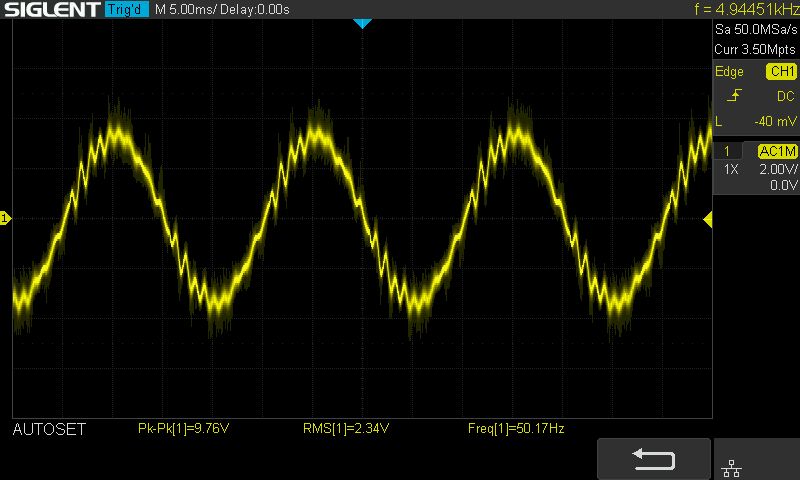This screenshot has height=480, width=800.
Task: Select the Curr 3.50Mpts memory depth
Action: tap(755, 49)
